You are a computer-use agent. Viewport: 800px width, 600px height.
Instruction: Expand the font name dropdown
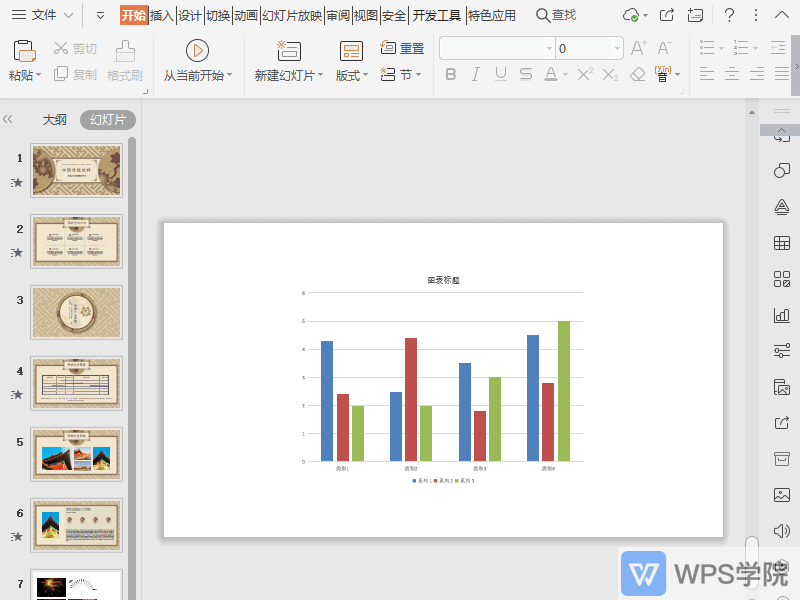pos(549,49)
